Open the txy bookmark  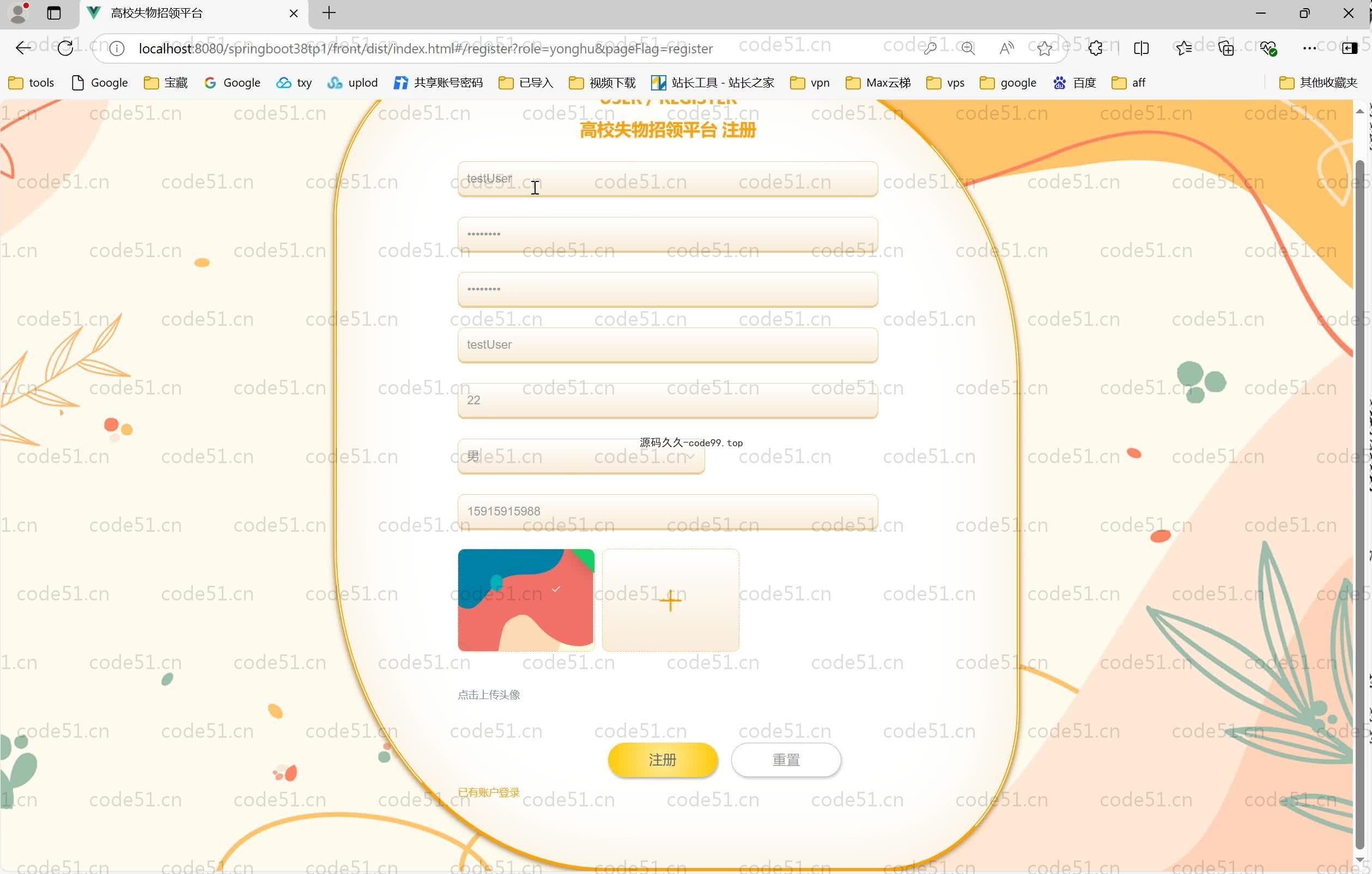click(x=294, y=83)
